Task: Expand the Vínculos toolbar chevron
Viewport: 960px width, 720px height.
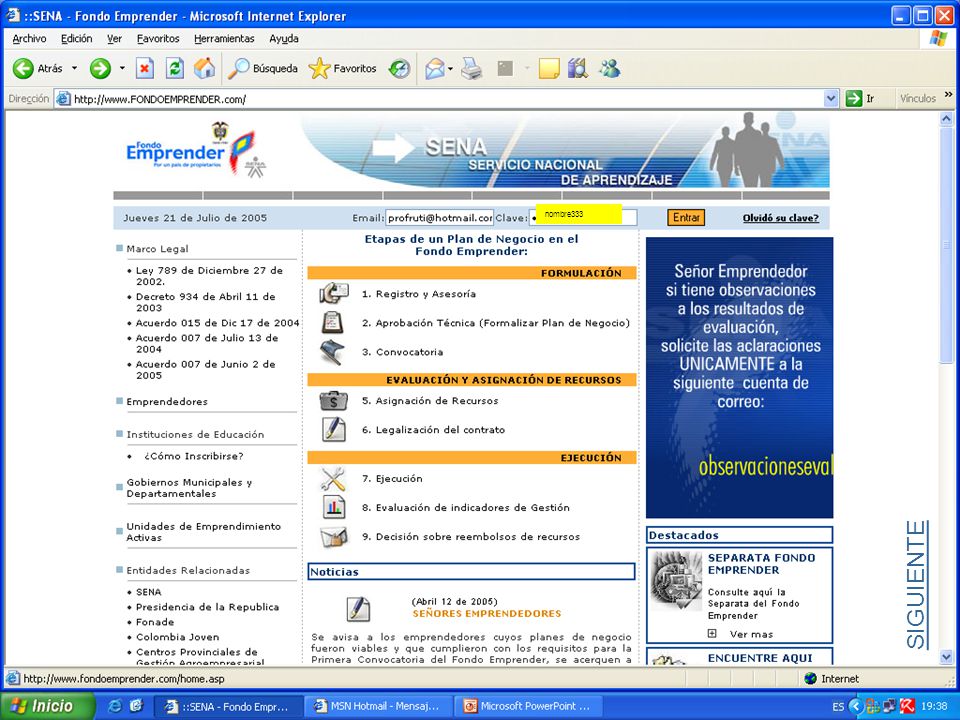Action: point(949,94)
